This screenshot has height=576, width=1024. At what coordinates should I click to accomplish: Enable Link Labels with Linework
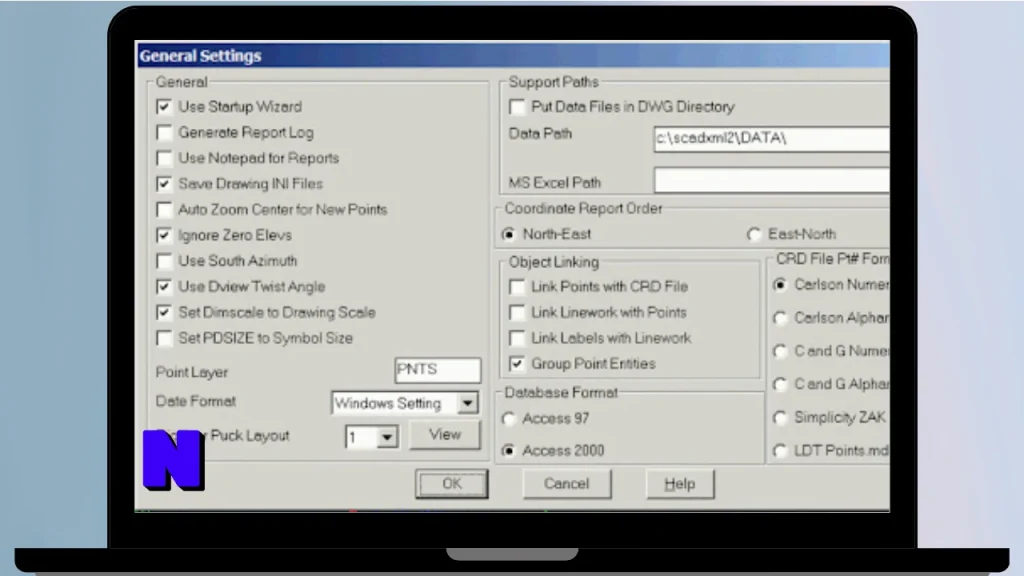[517, 338]
